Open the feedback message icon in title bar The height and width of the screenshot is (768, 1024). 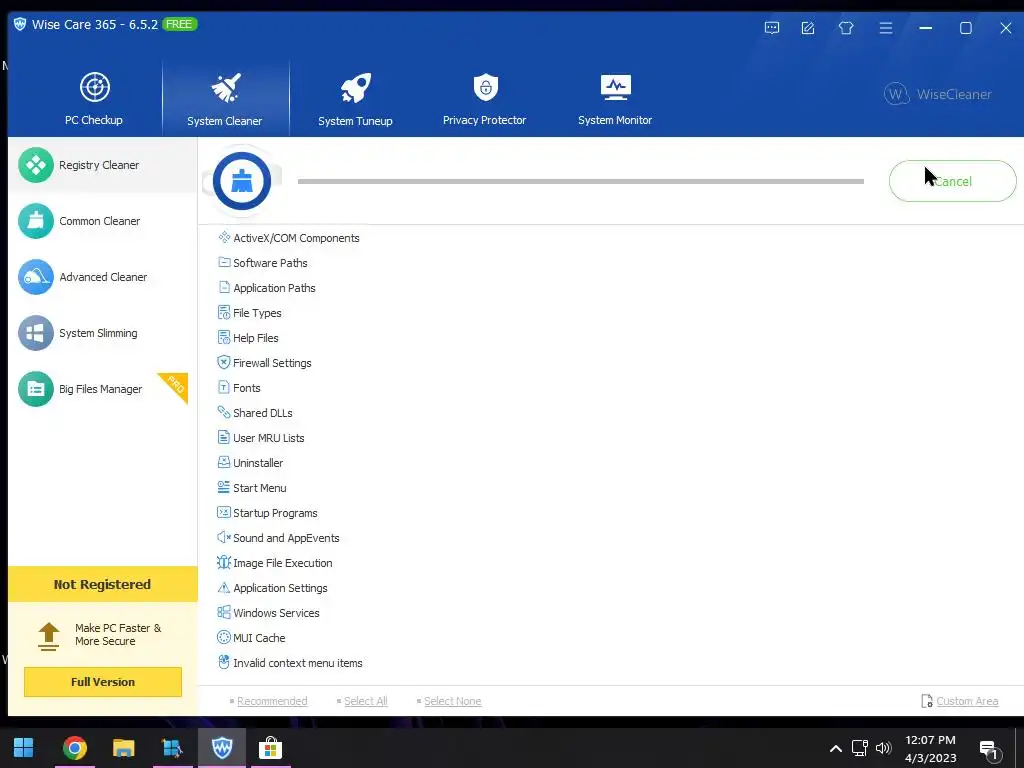pyautogui.click(x=772, y=28)
